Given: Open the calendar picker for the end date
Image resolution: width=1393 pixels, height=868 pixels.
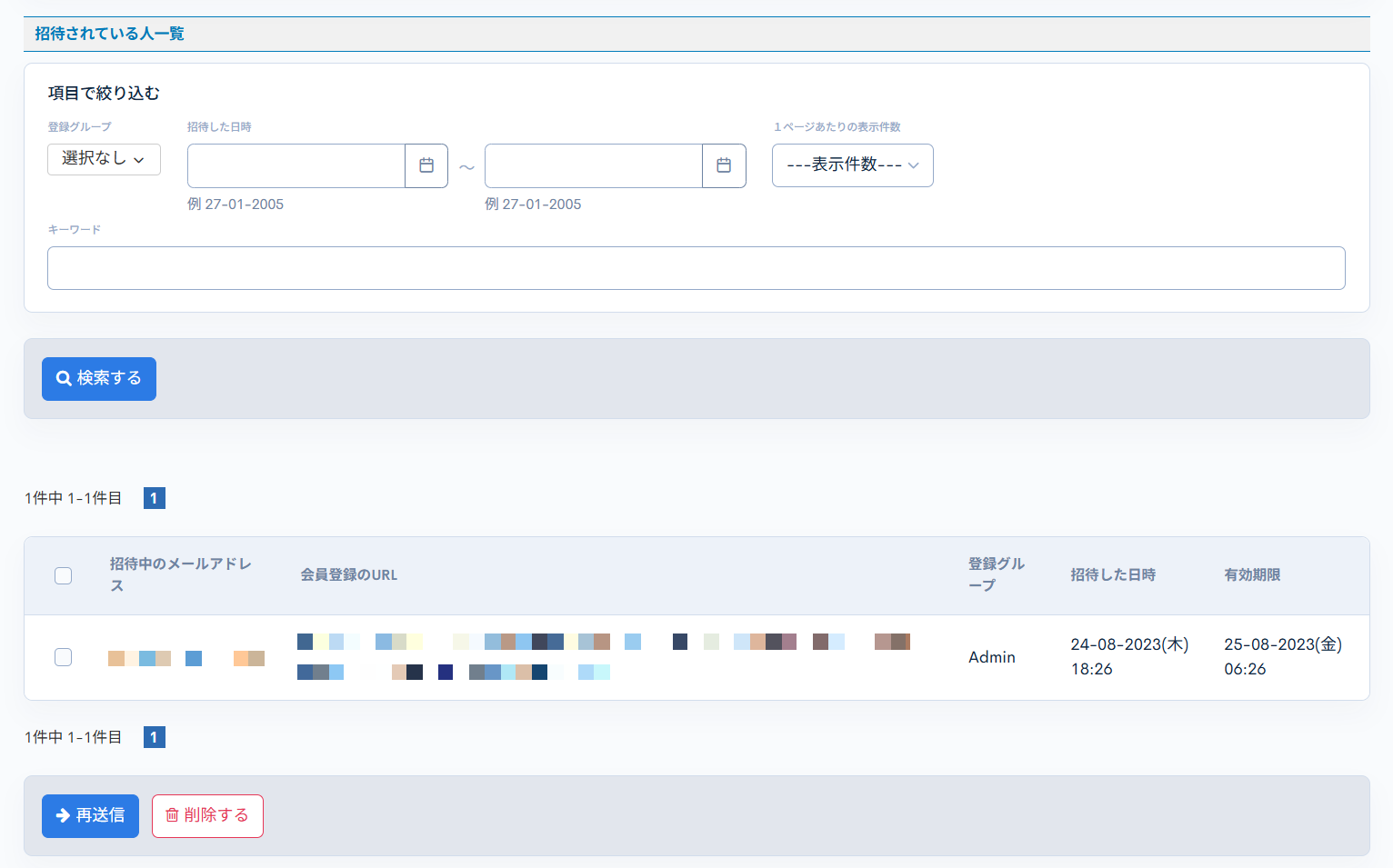Looking at the screenshot, I should pyautogui.click(x=724, y=165).
